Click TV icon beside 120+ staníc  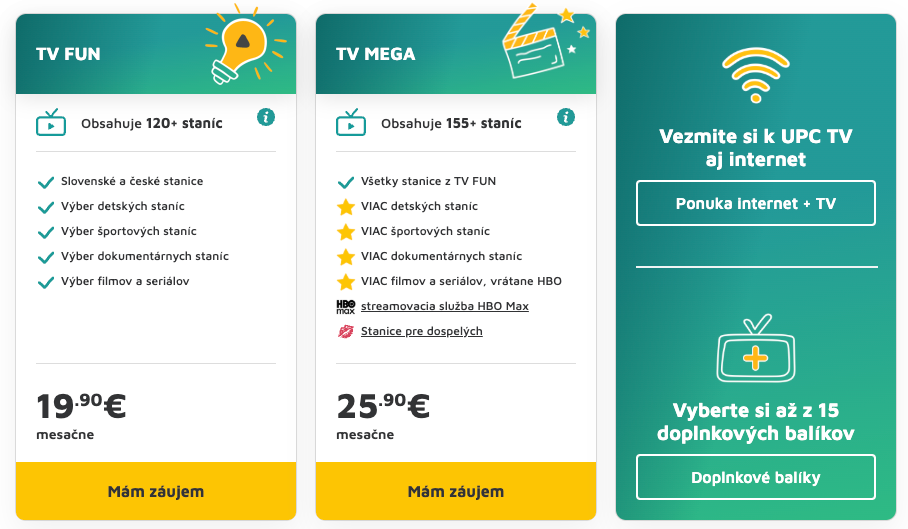coord(51,123)
